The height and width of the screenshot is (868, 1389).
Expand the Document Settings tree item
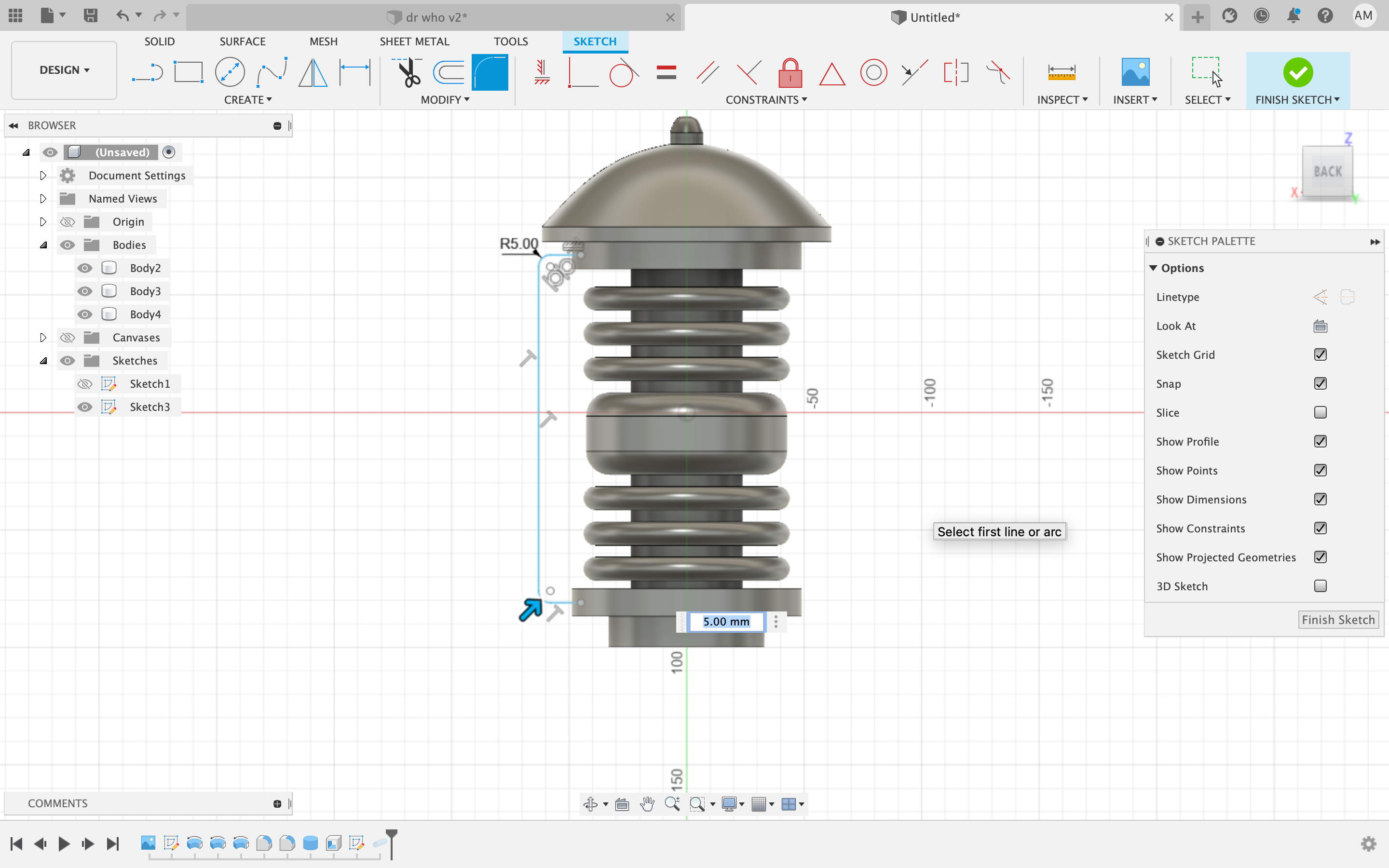click(x=43, y=175)
